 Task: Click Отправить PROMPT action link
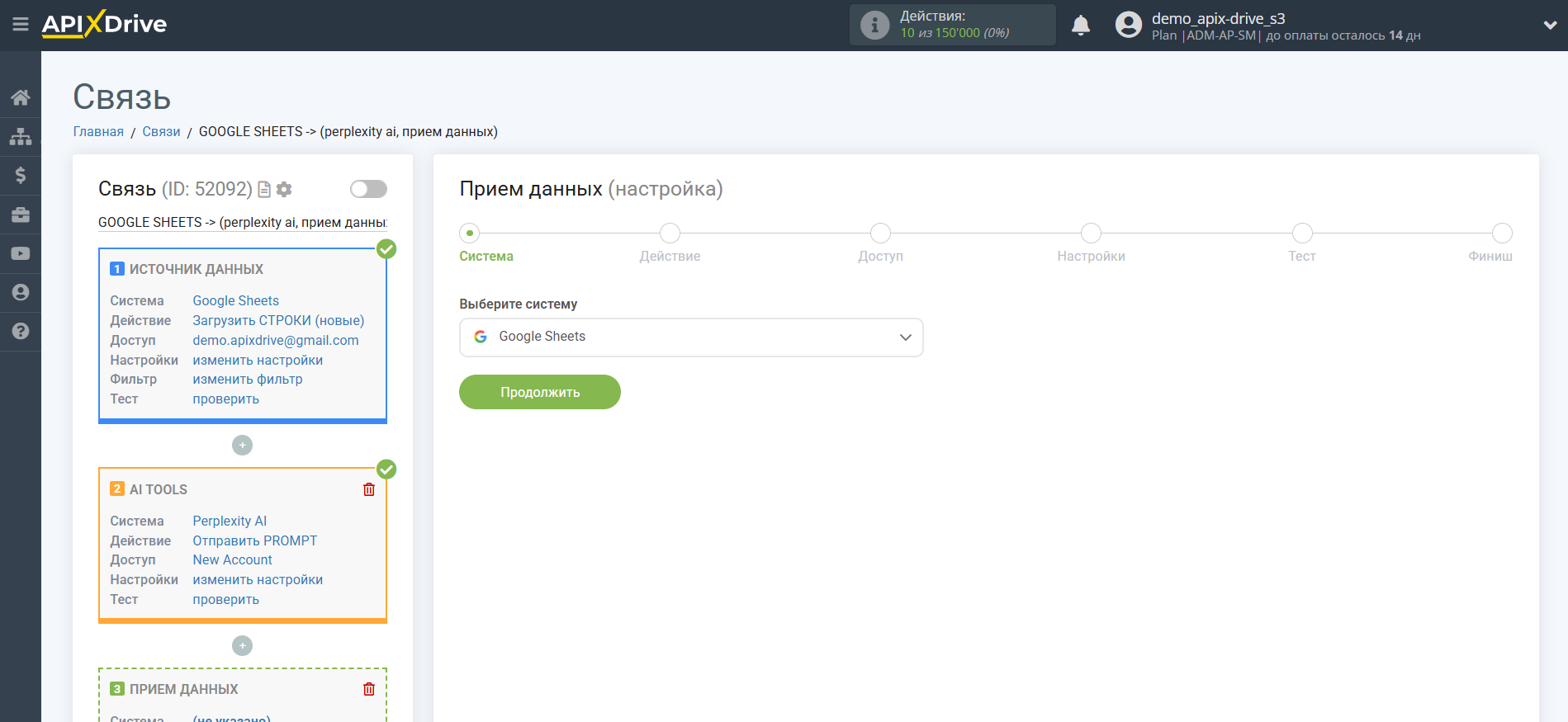point(255,541)
